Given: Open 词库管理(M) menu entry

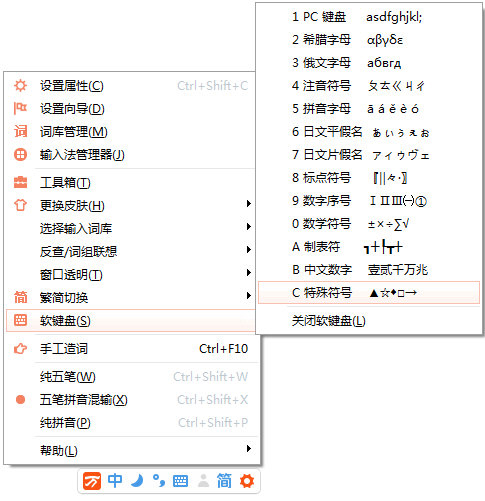Looking at the screenshot, I should pos(132,132).
